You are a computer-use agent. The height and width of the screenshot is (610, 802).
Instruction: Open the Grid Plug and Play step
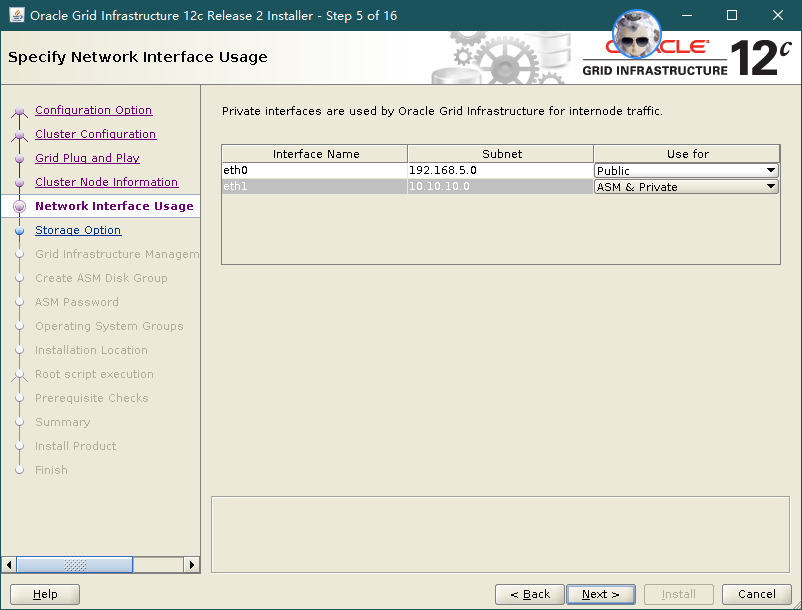click(87, 158)
